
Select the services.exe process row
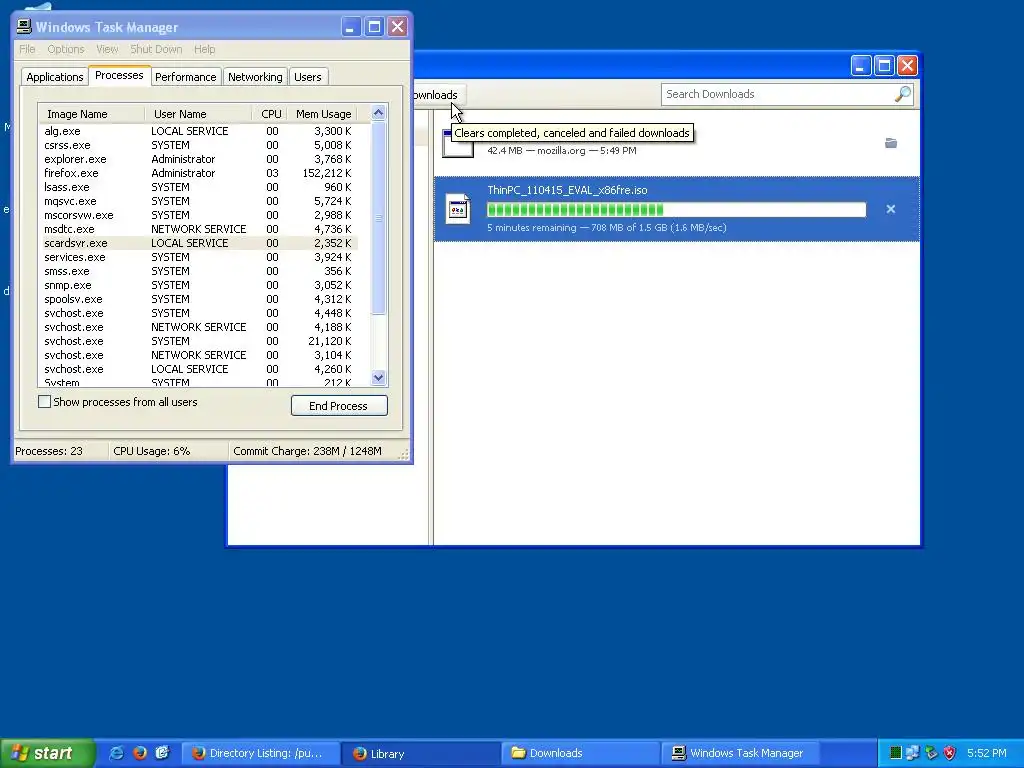coord(199,257)
